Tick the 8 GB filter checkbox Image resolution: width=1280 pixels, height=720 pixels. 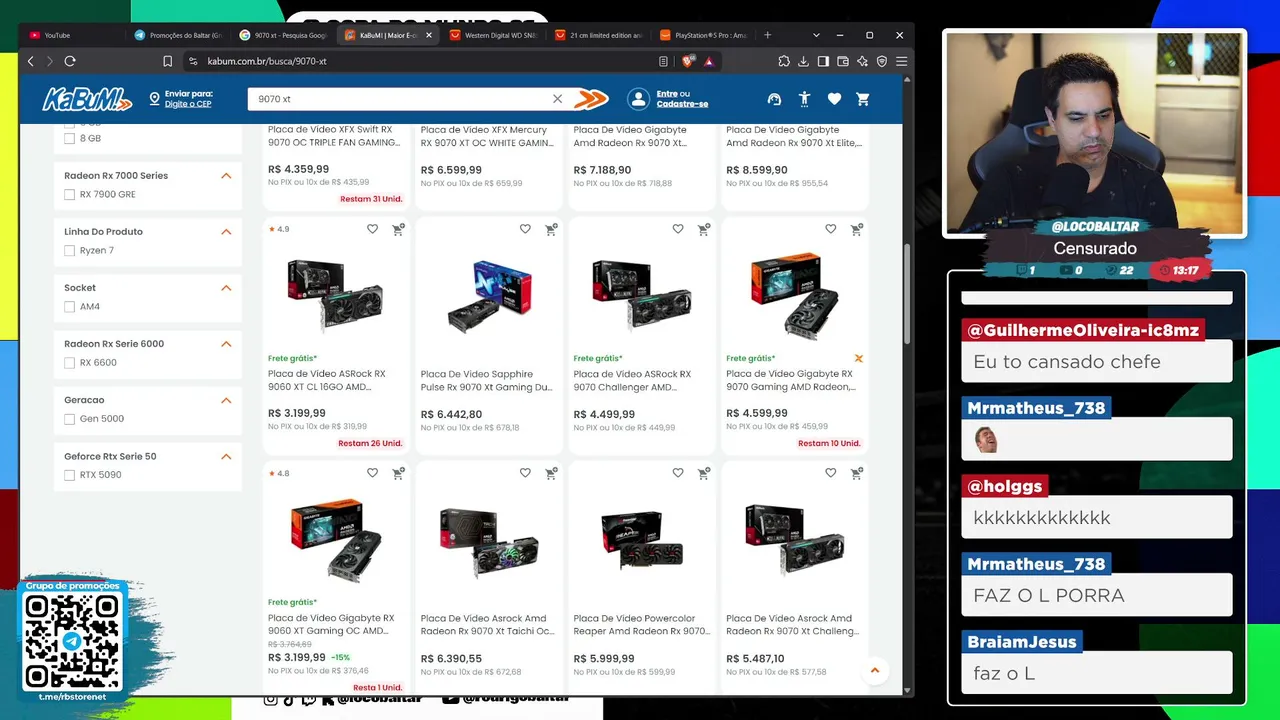pos(69,139)
